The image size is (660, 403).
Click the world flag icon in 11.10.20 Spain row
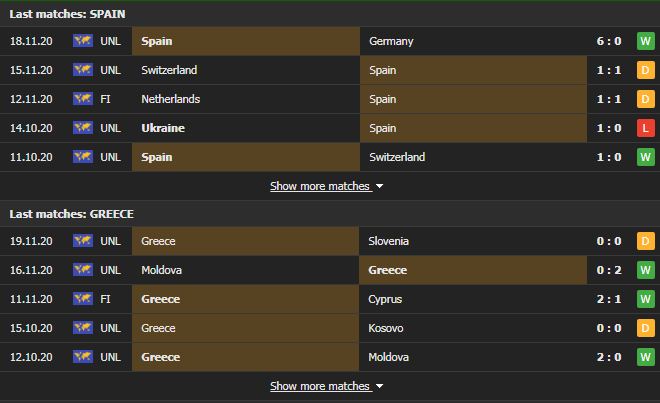(x=82, y=157)
